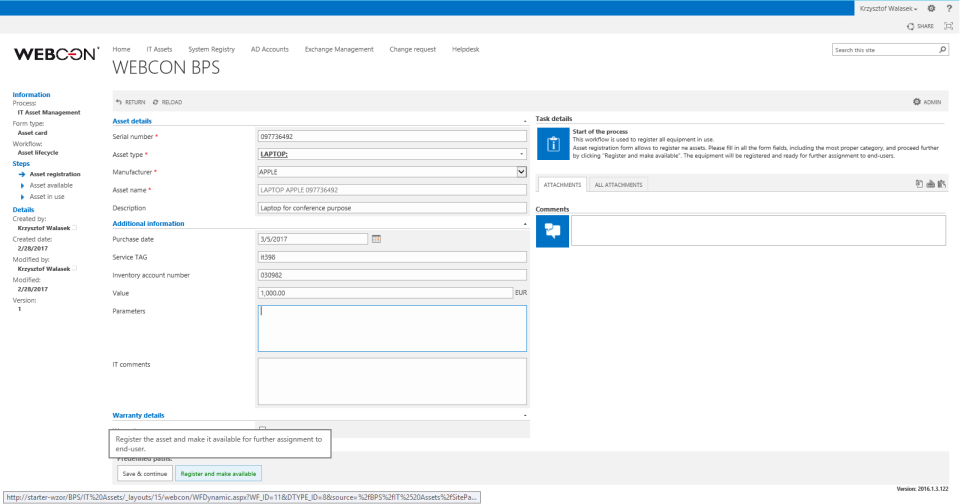Open the Krzysztof Walasek user menu
Screen dimensions: 960x504
pyautogui.click(x=888, y=9)
